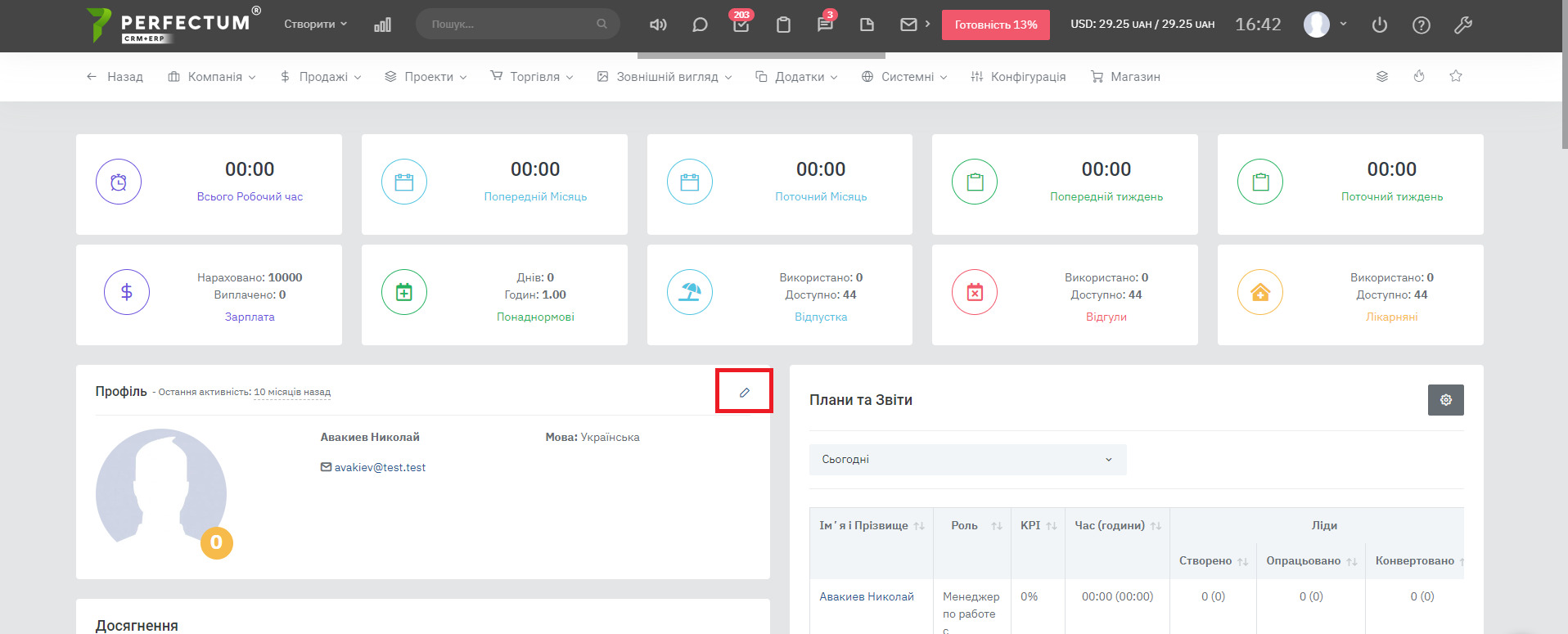The image size is (1568, 634).
Task: Open the megaphone announcements icon
Action: click(658, 25)
